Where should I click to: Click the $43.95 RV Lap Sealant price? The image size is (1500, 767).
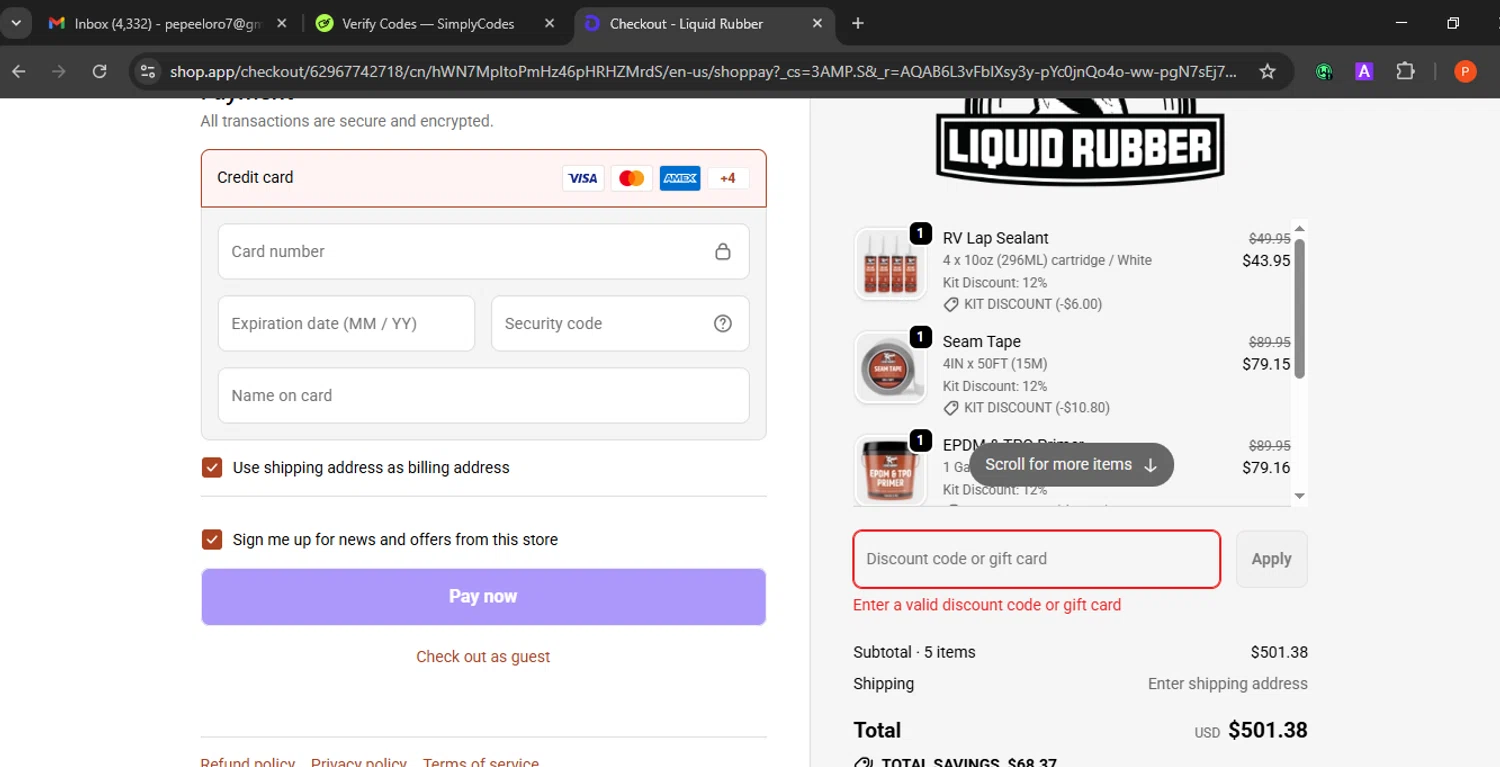[x=1266, y=260]
